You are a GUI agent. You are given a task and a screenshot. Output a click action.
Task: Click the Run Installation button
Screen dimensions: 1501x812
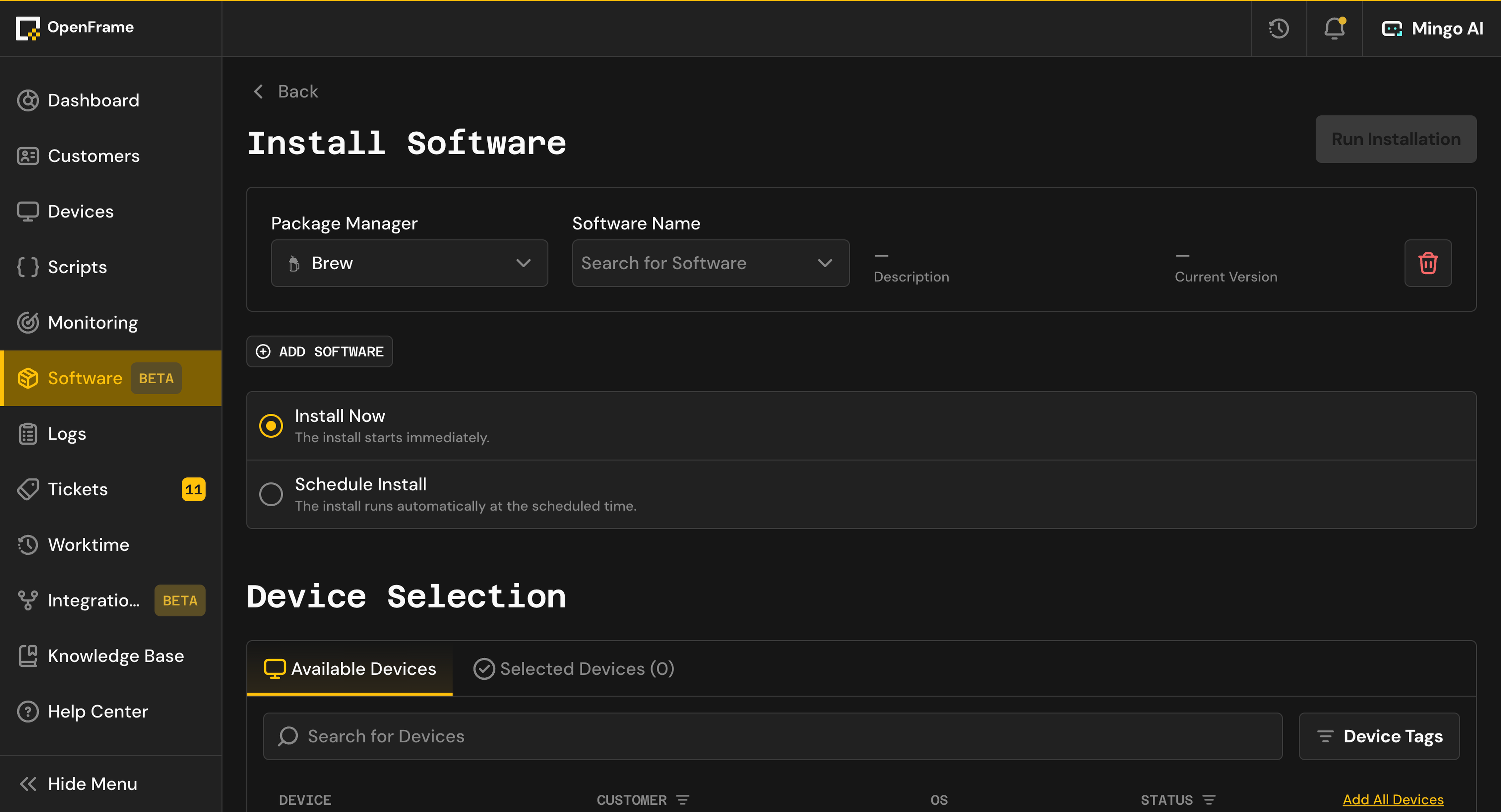coord(1395,139)
